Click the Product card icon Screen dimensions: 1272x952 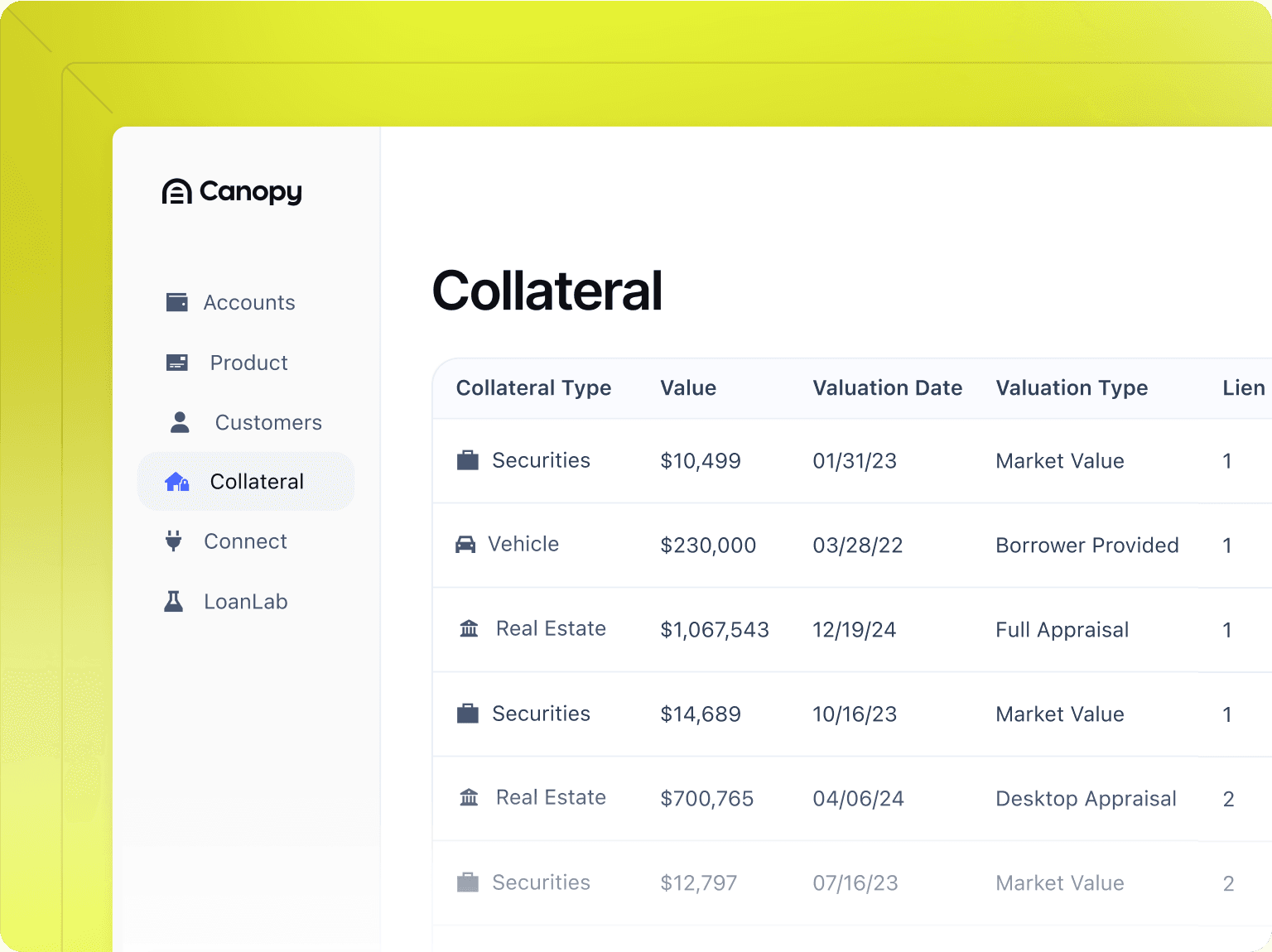click(176, 362)
